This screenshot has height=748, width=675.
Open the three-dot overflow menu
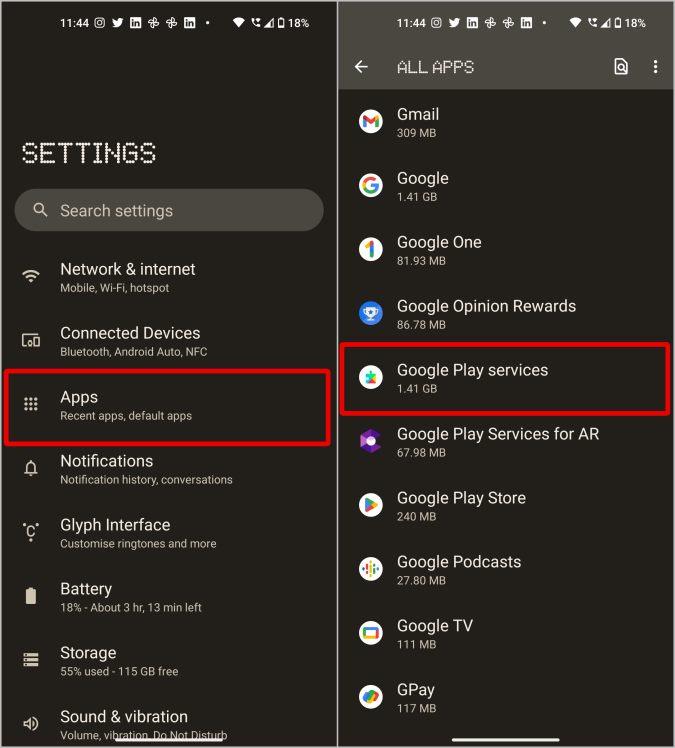[655, 67]
